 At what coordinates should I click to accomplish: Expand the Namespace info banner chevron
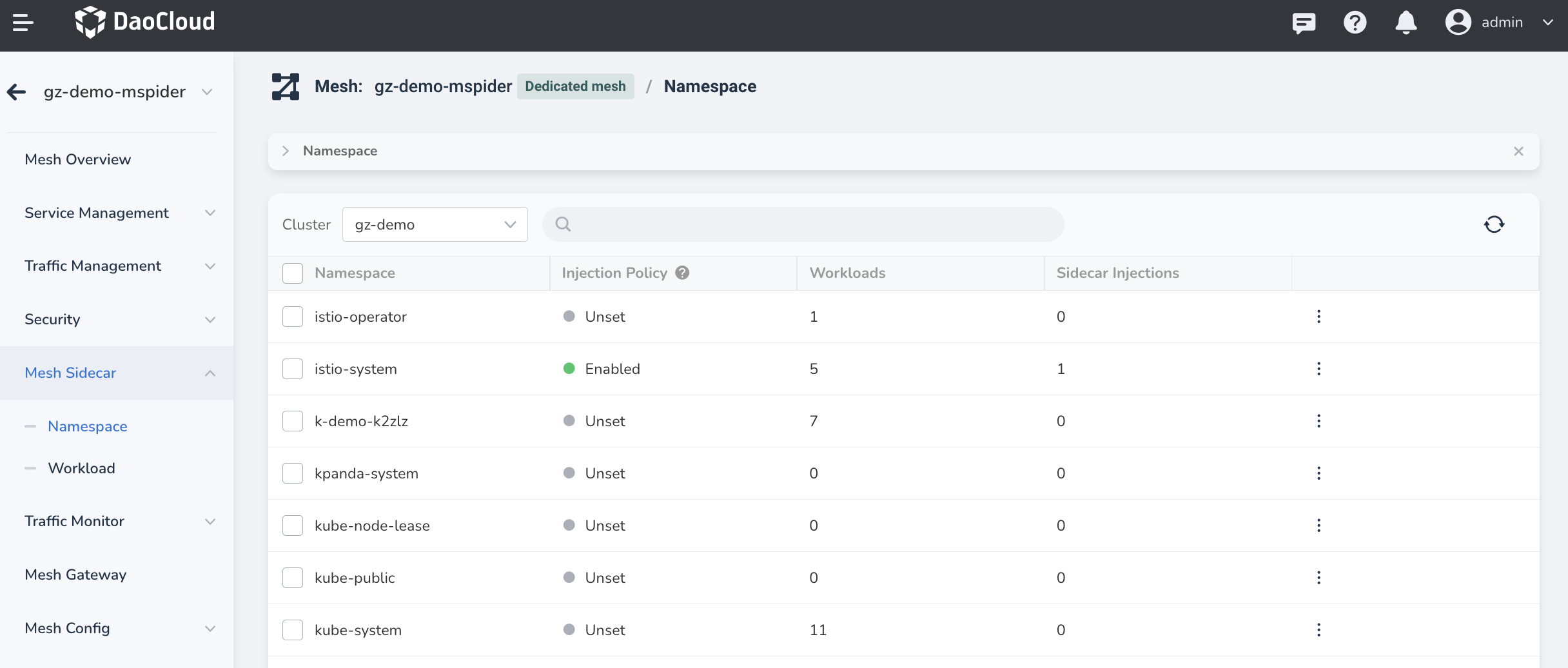tap(286, 151)
